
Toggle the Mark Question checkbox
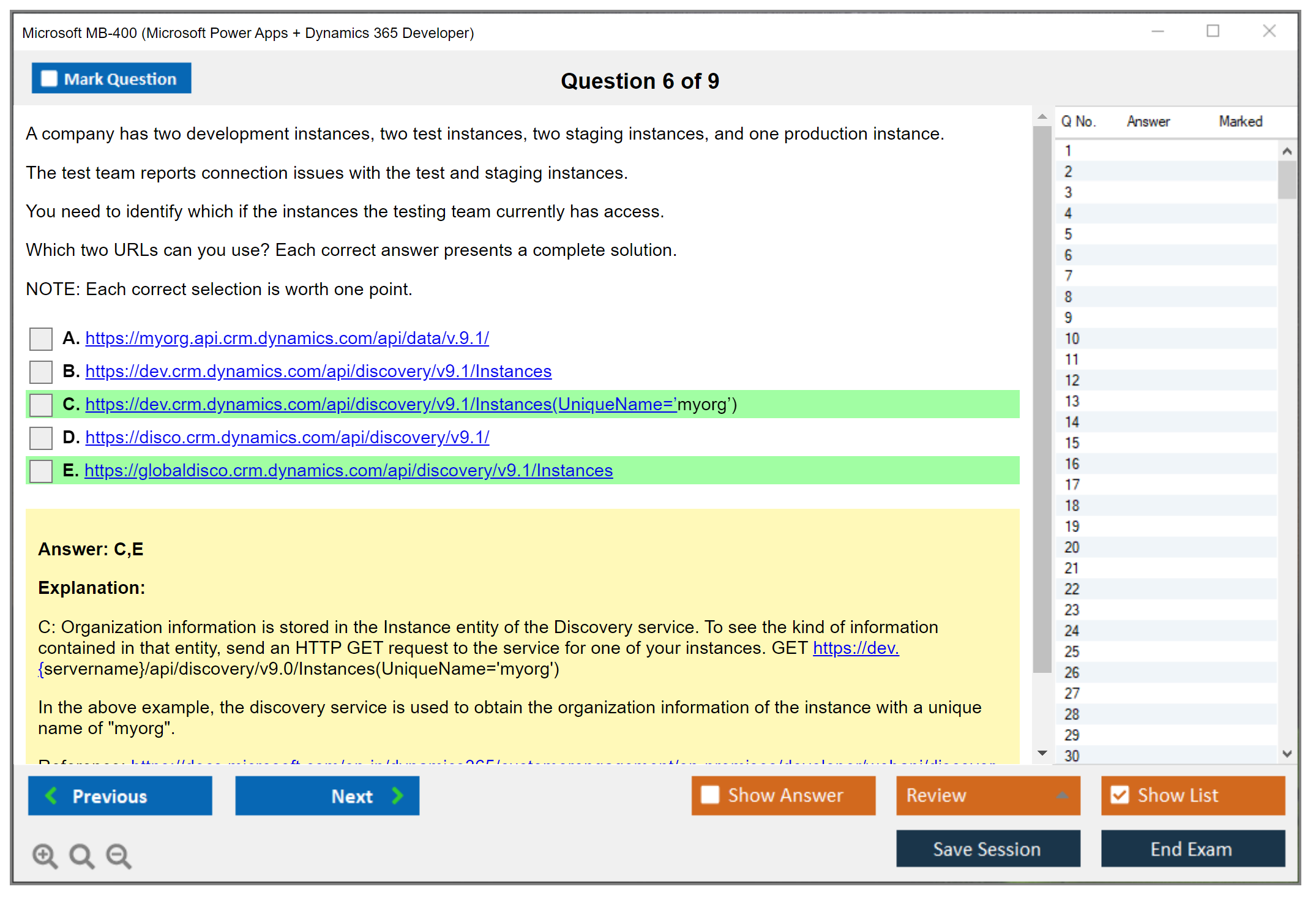tap(49, 79)
